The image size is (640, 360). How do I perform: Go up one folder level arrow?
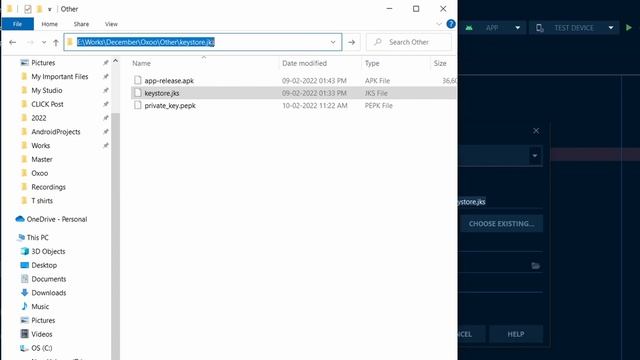pos(56,42)
